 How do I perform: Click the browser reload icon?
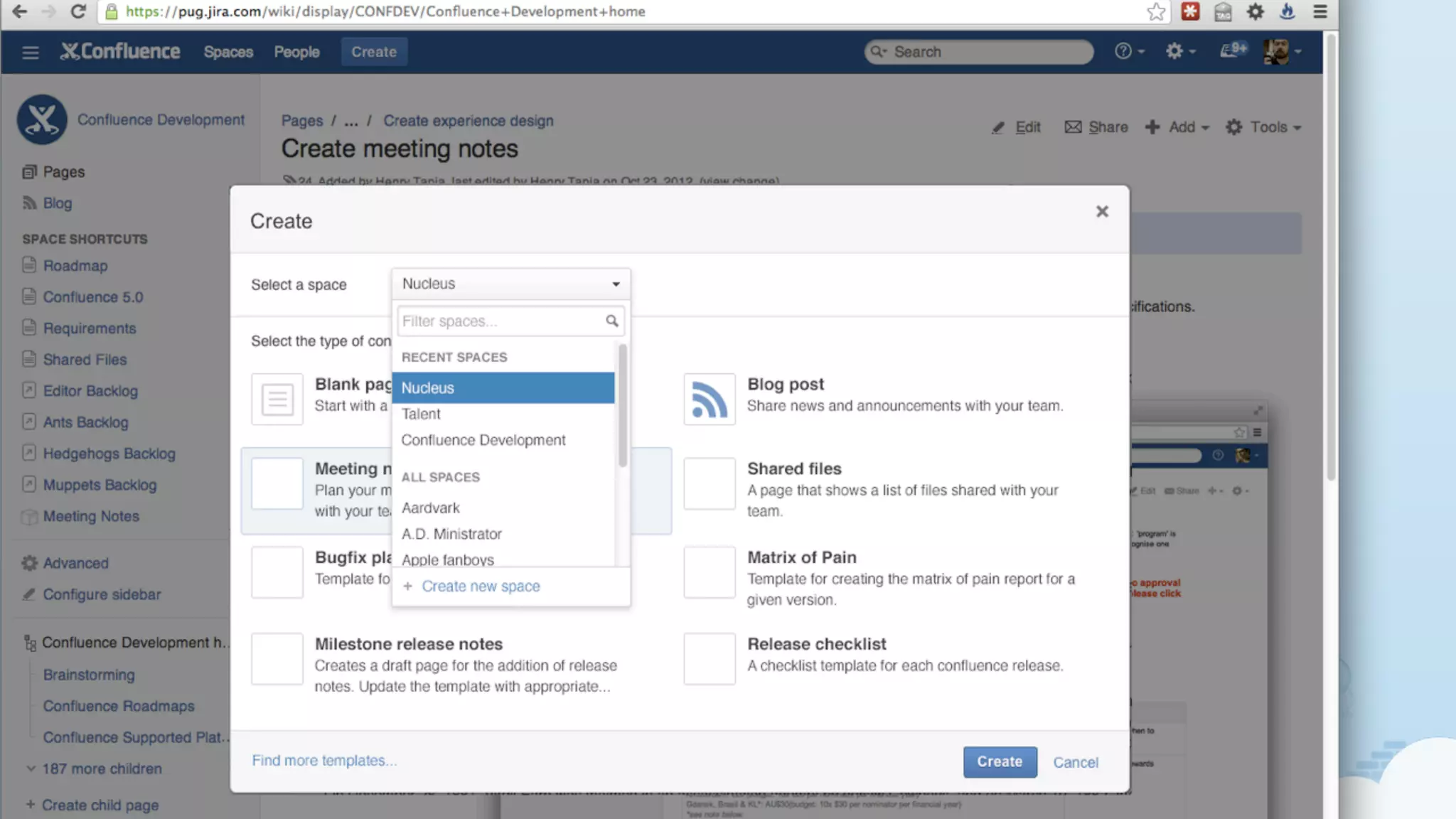click(x=78, y=11)
